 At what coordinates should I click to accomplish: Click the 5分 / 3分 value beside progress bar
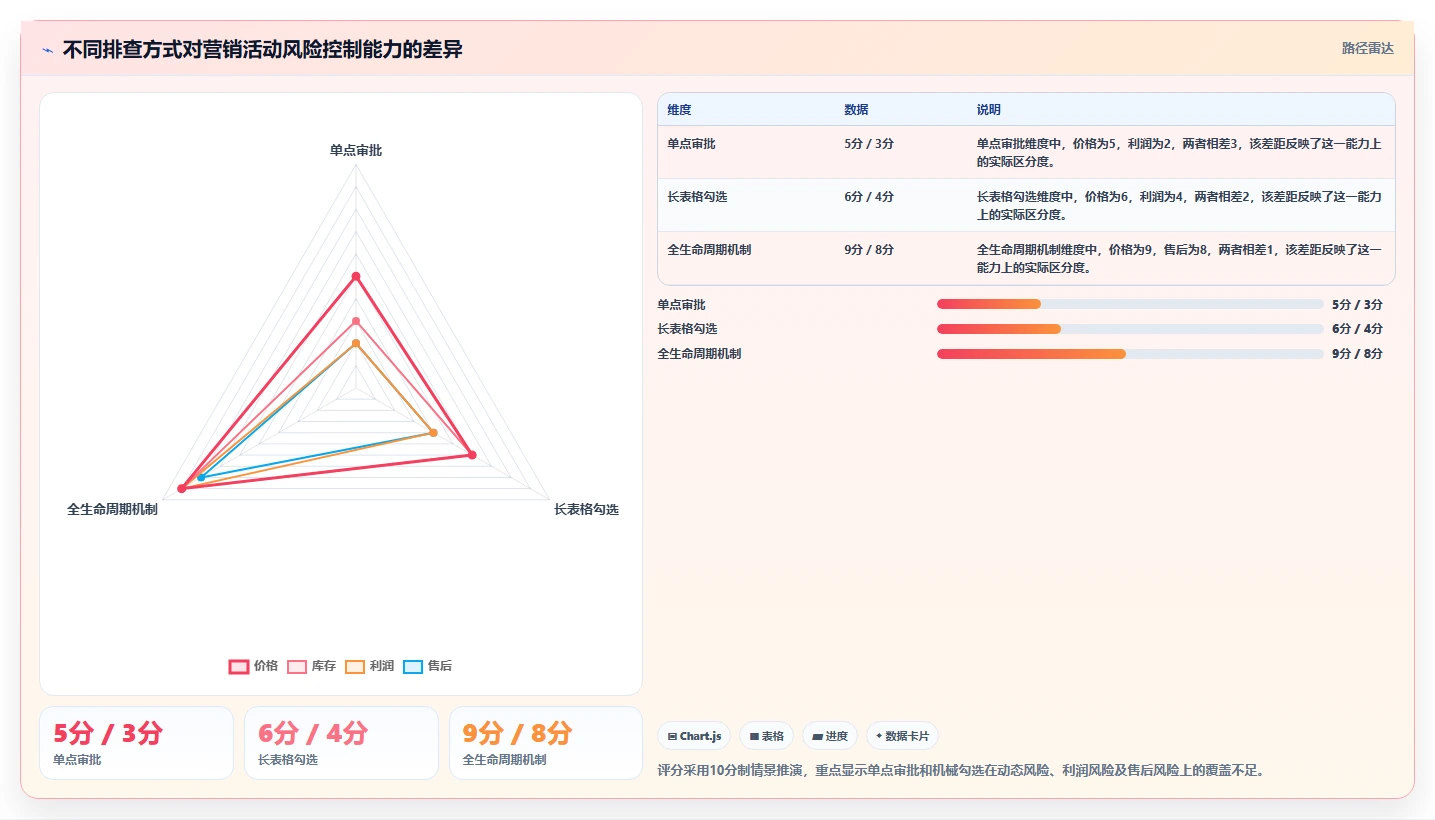pos(1357,305)
